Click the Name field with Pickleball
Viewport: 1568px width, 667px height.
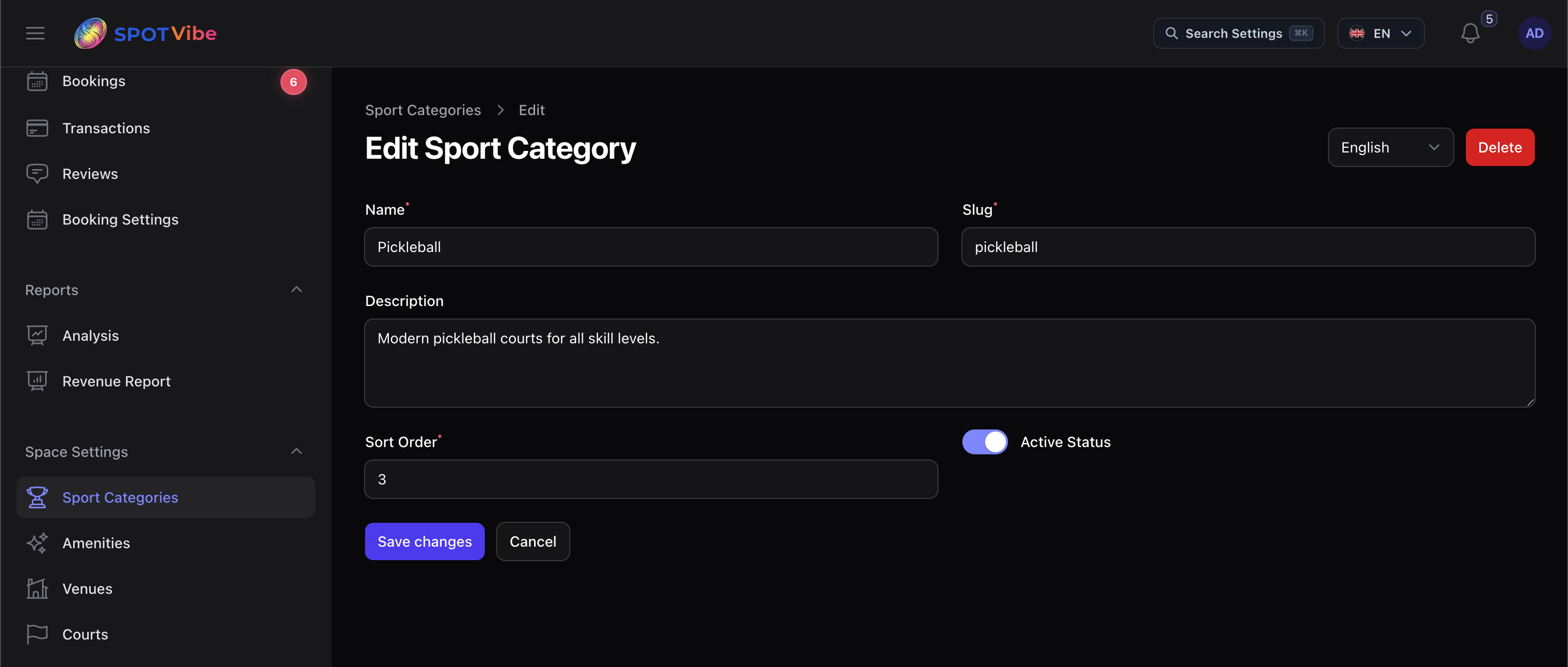651,247
